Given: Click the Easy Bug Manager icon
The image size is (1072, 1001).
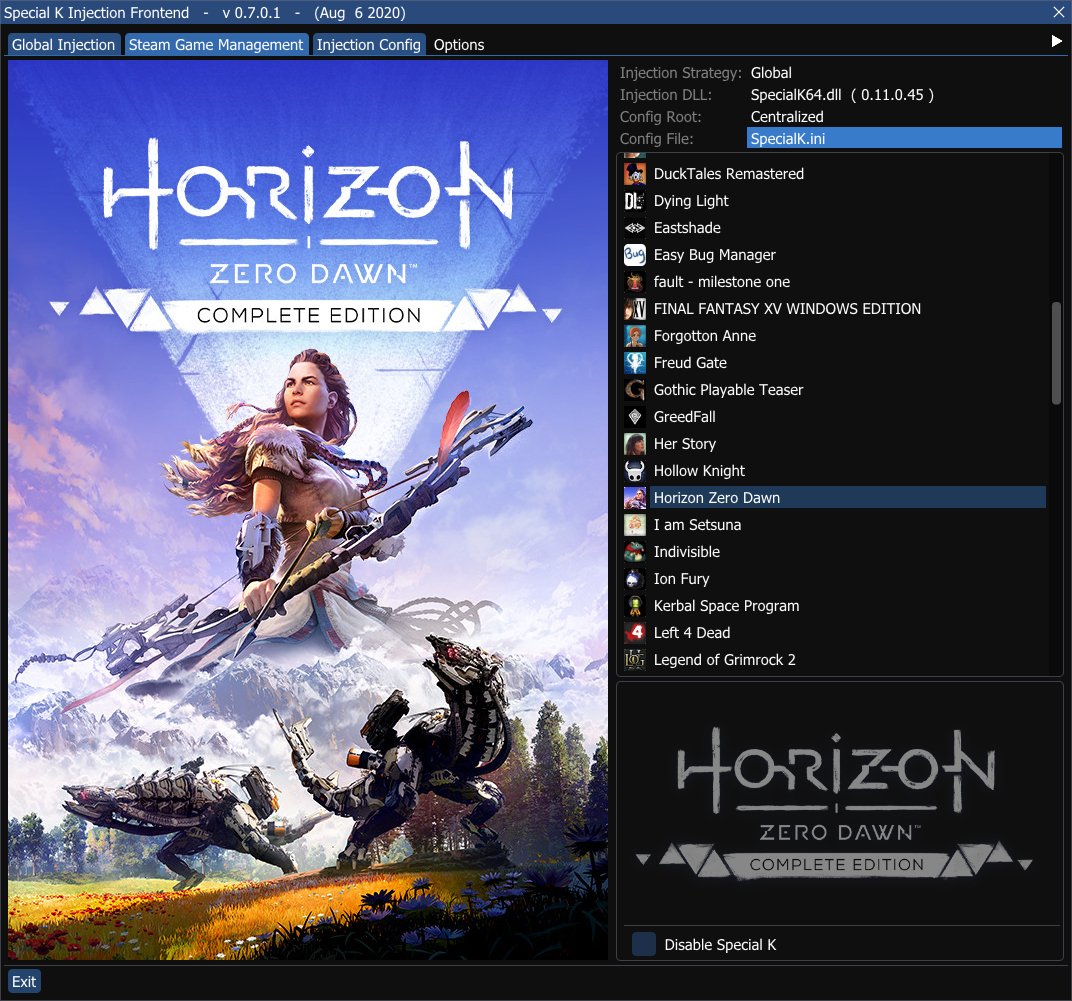Looking at the screenshot, I should tap(634, 255).
